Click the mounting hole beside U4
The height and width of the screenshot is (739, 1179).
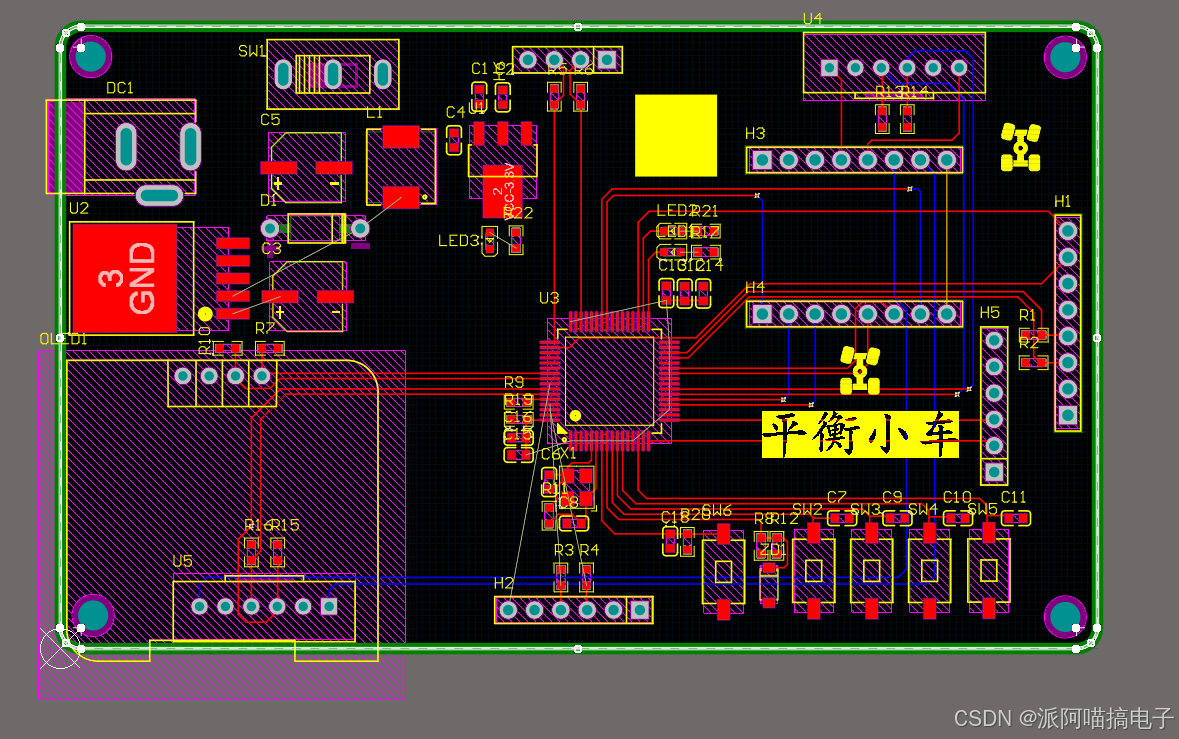click(1065, 56)
